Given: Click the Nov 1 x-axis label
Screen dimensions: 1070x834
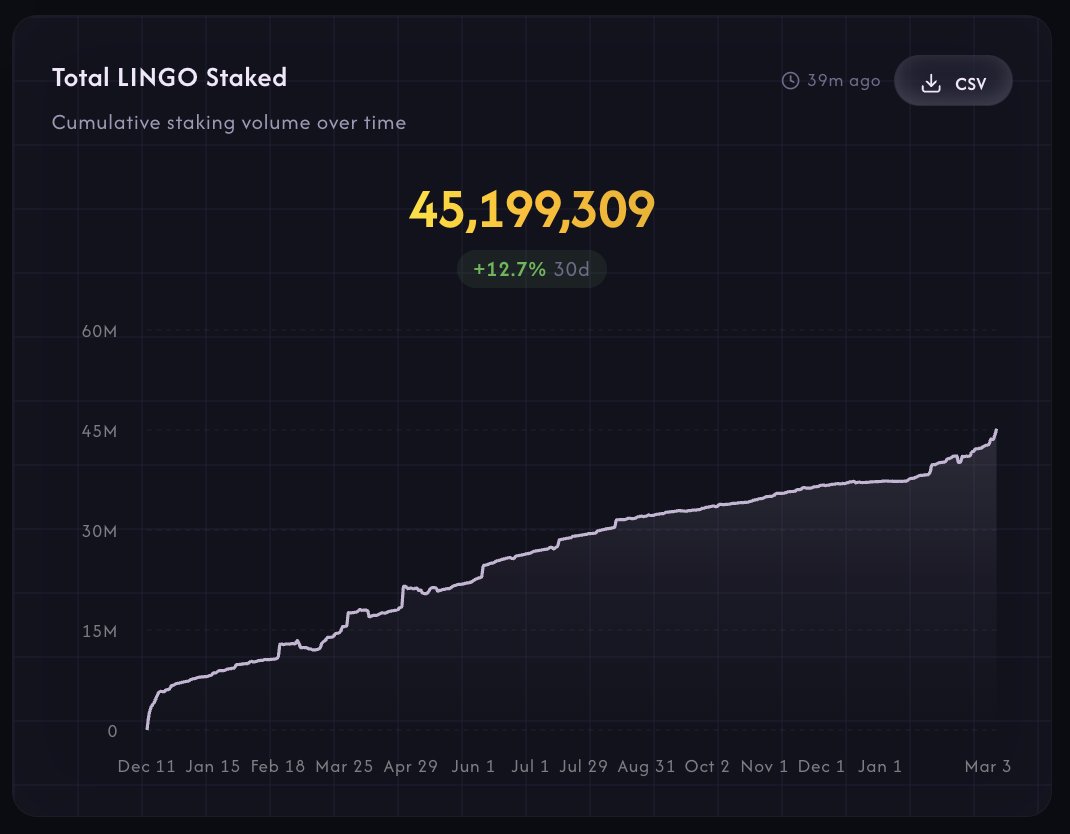Looking at the screenshot, I should coord(764,766).
